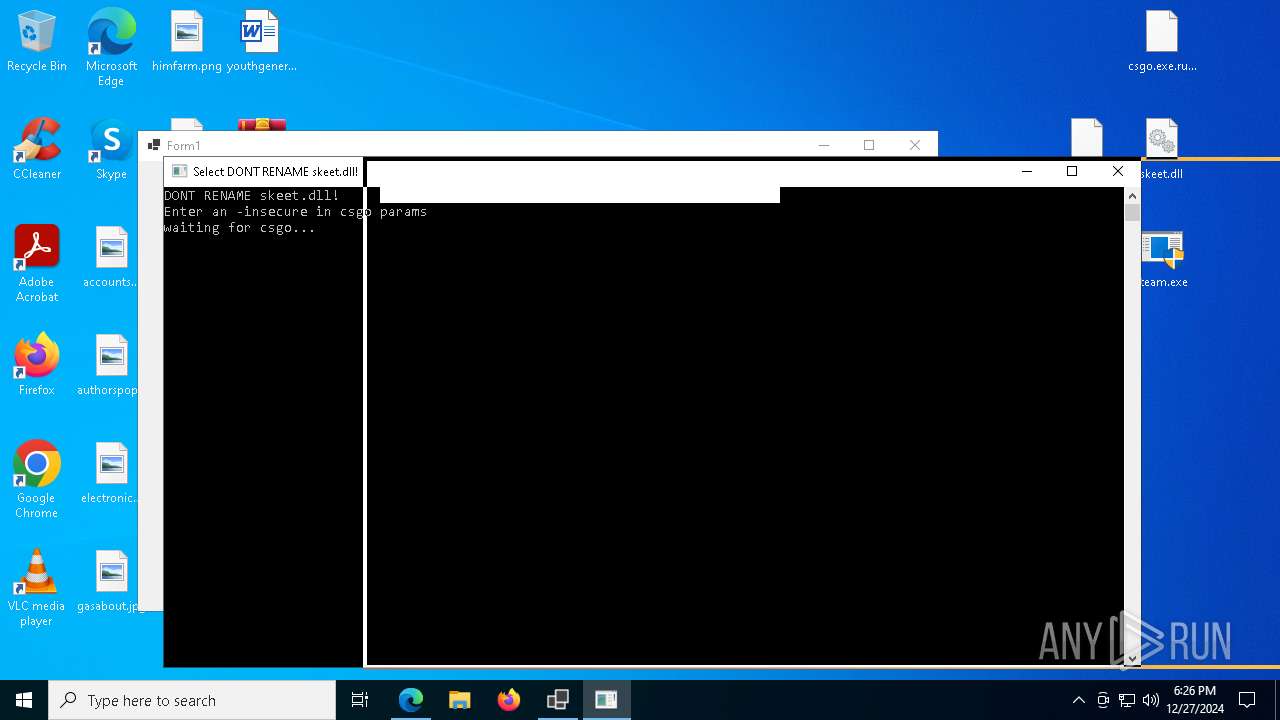The image size is (1280, 720).
Task: Switch to the console app in taskbar
Action: pyautogui.click(x=606, y=700)
